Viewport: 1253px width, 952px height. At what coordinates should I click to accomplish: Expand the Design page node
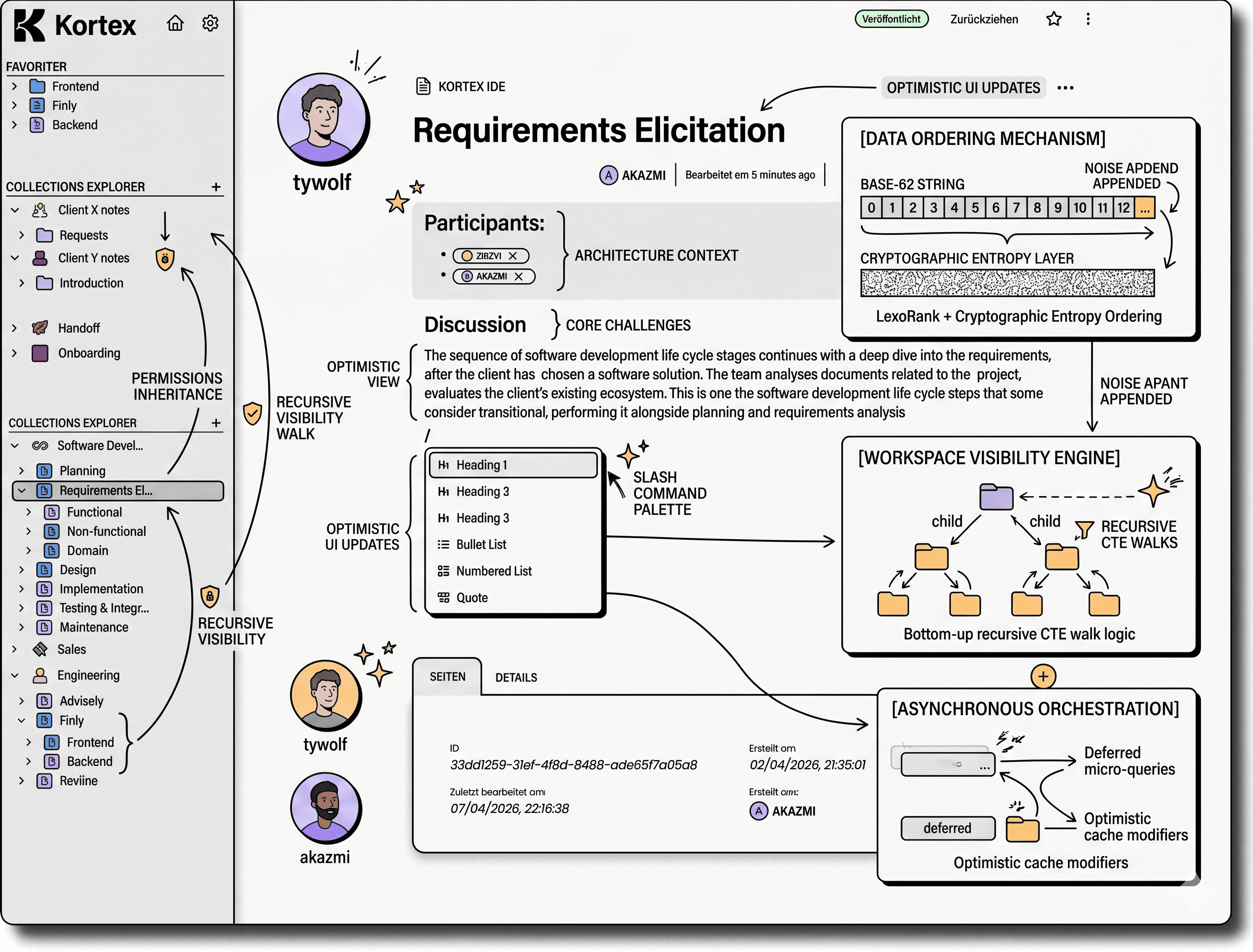point(22,570)
